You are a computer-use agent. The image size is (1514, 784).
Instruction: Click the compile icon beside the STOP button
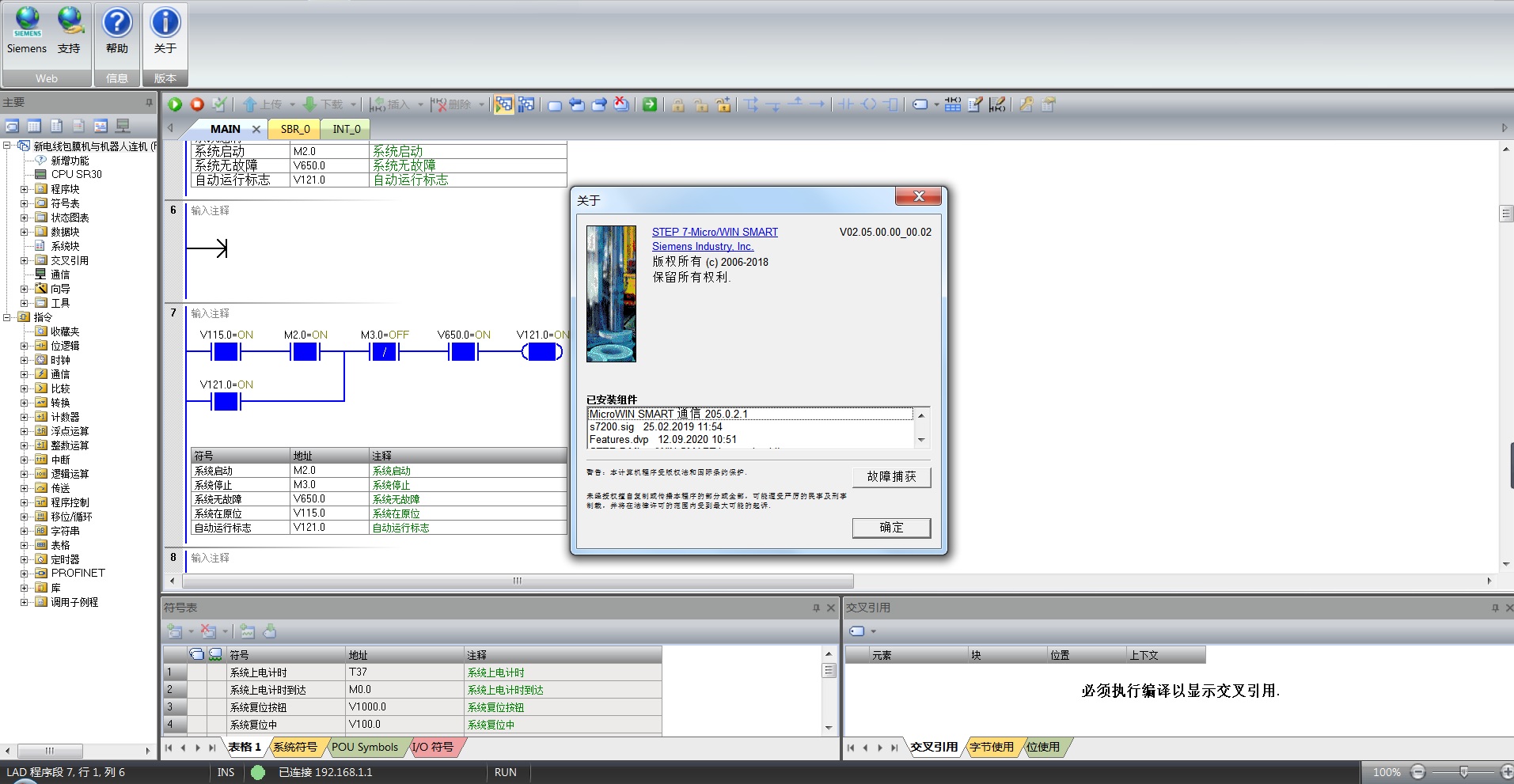point(219,104)
